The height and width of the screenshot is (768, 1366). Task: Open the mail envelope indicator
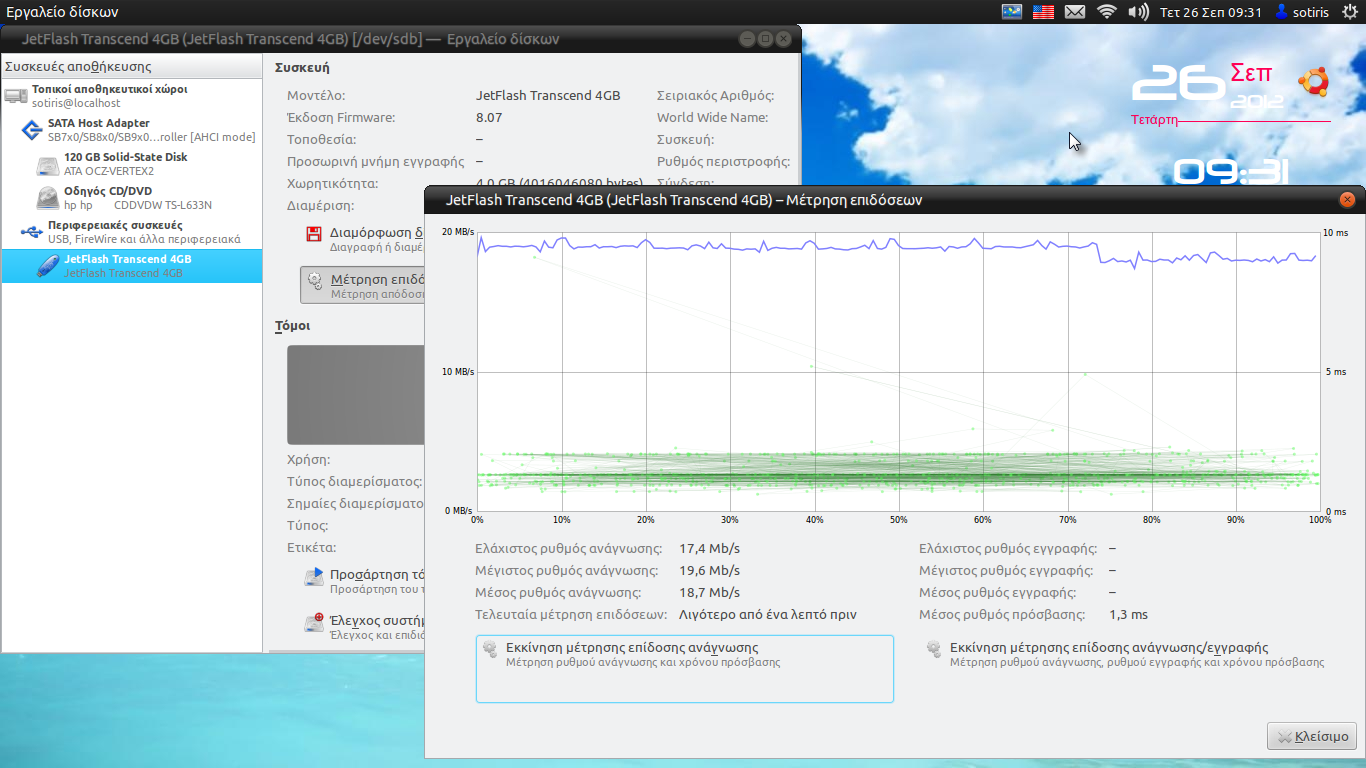point(1075,12)
